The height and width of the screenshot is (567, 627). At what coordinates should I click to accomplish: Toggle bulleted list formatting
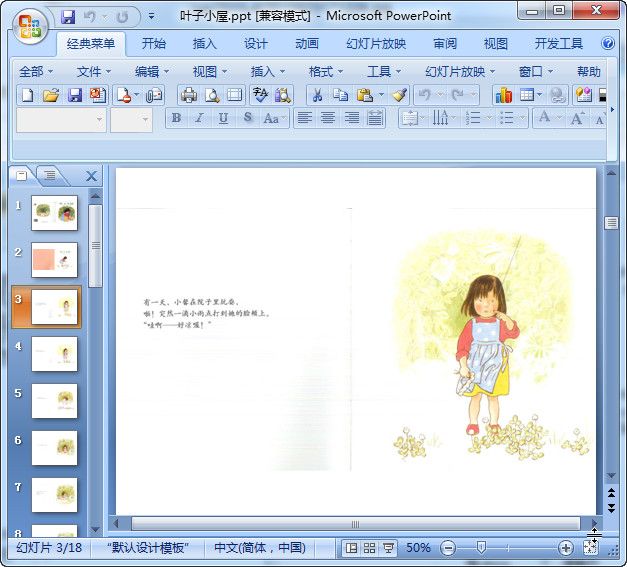(507, 118)
